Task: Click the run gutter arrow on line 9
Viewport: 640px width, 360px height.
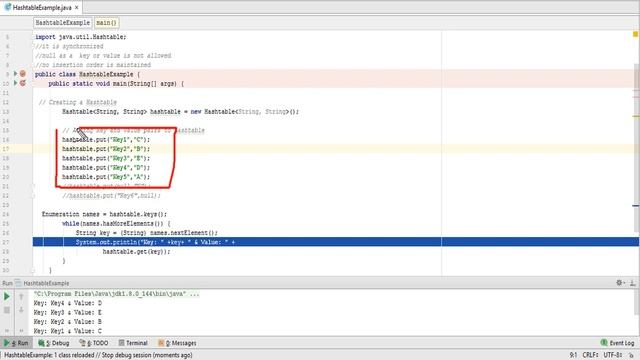Action: click(16, 74)
